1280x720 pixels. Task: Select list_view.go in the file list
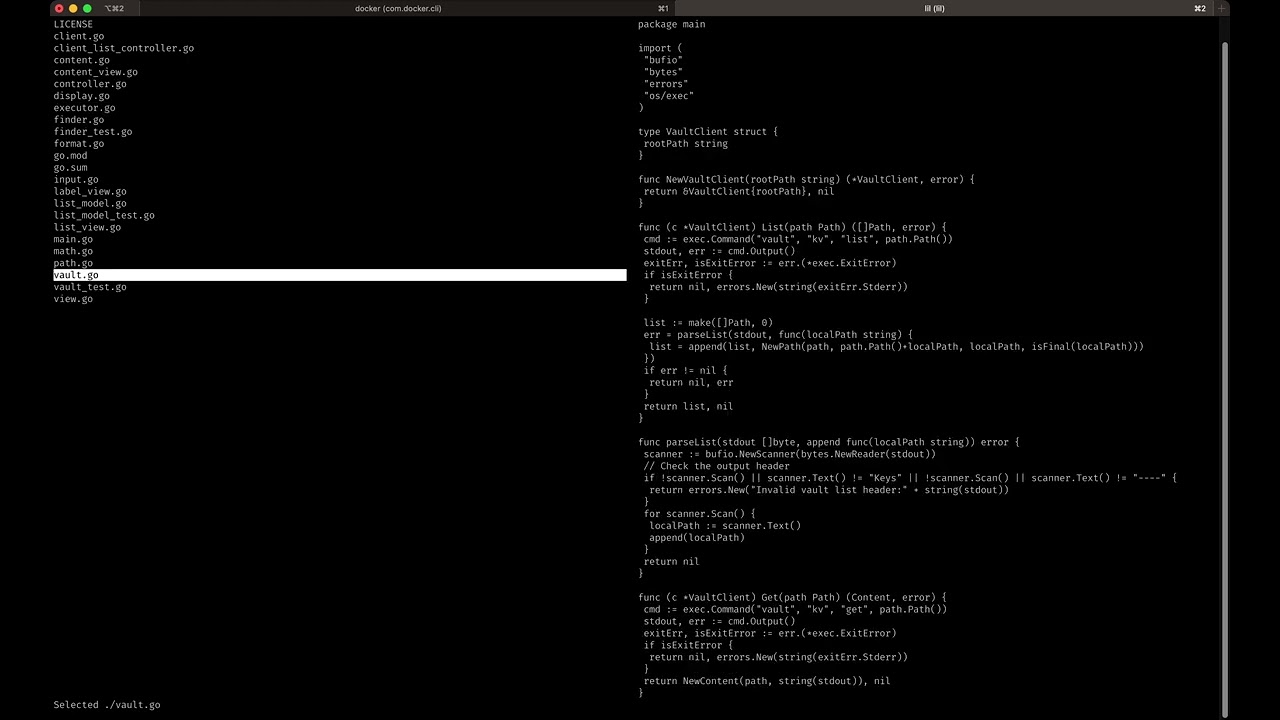pyautogui.click(x=87, y=228)
